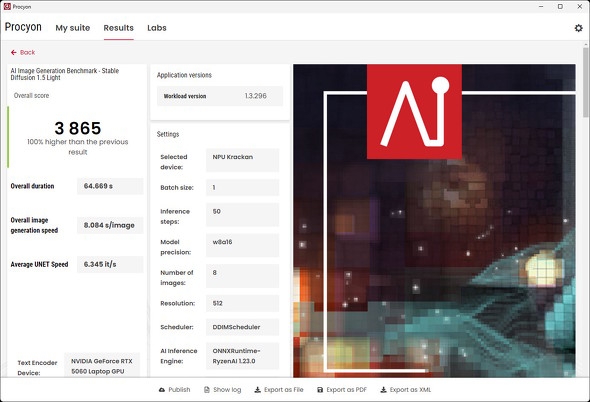This screenshot has height=402, width=590.
Task: Click the Resolution value 512
Action: pos(217,303)
